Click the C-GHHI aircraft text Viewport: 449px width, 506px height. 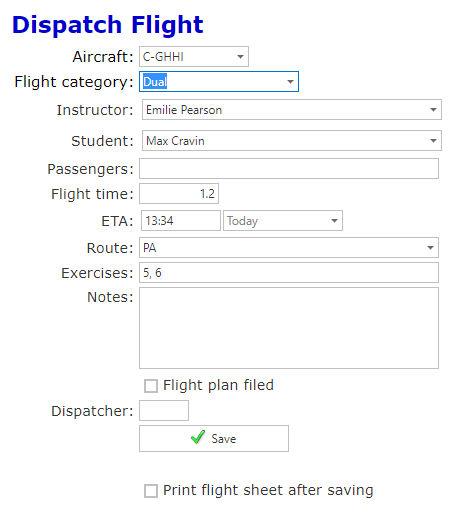pos(163,57)
